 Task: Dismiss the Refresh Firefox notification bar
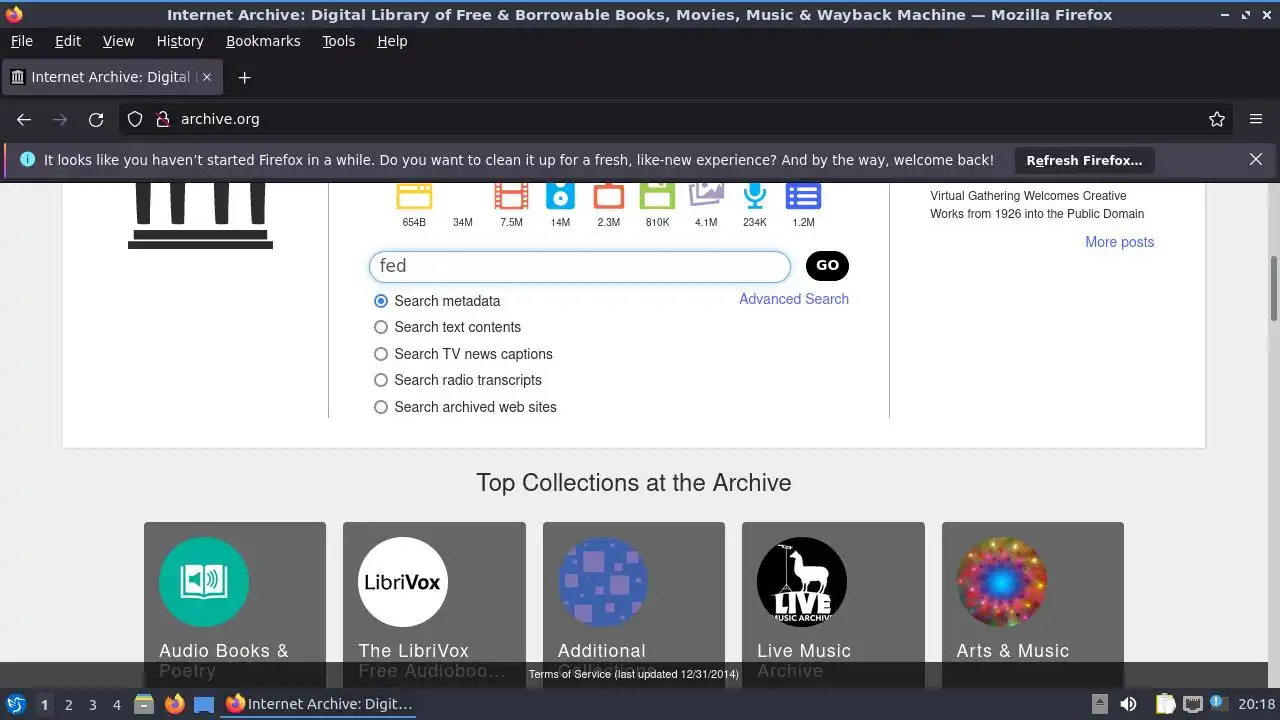[1256, 160]
